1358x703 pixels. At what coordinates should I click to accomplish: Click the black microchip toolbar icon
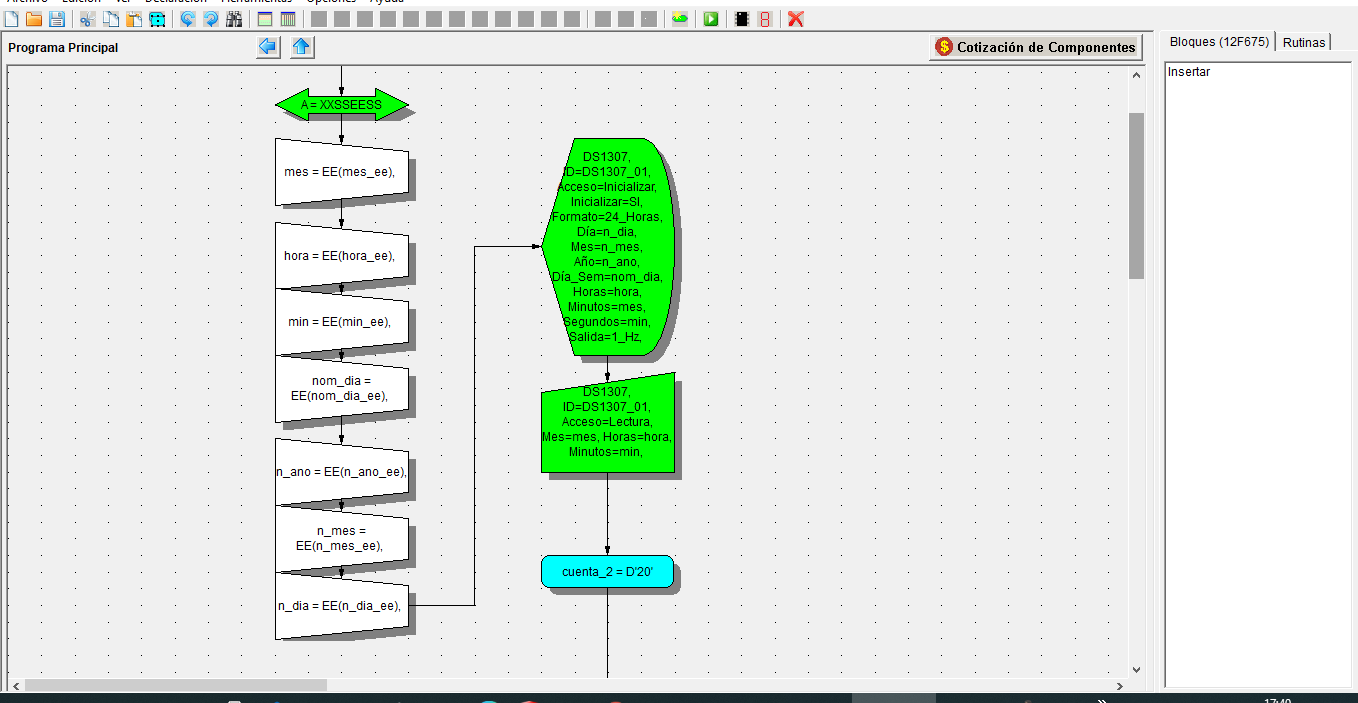click(x=742, y=19)
